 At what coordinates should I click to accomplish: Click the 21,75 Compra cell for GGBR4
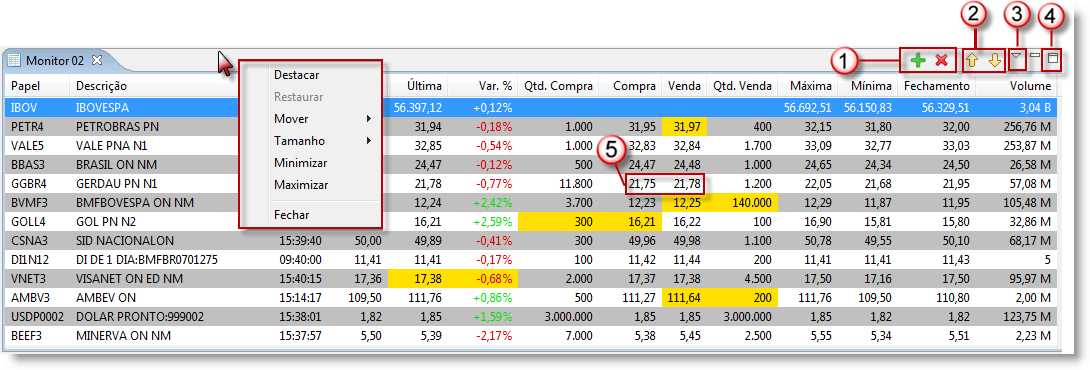[x=642, y=184]
